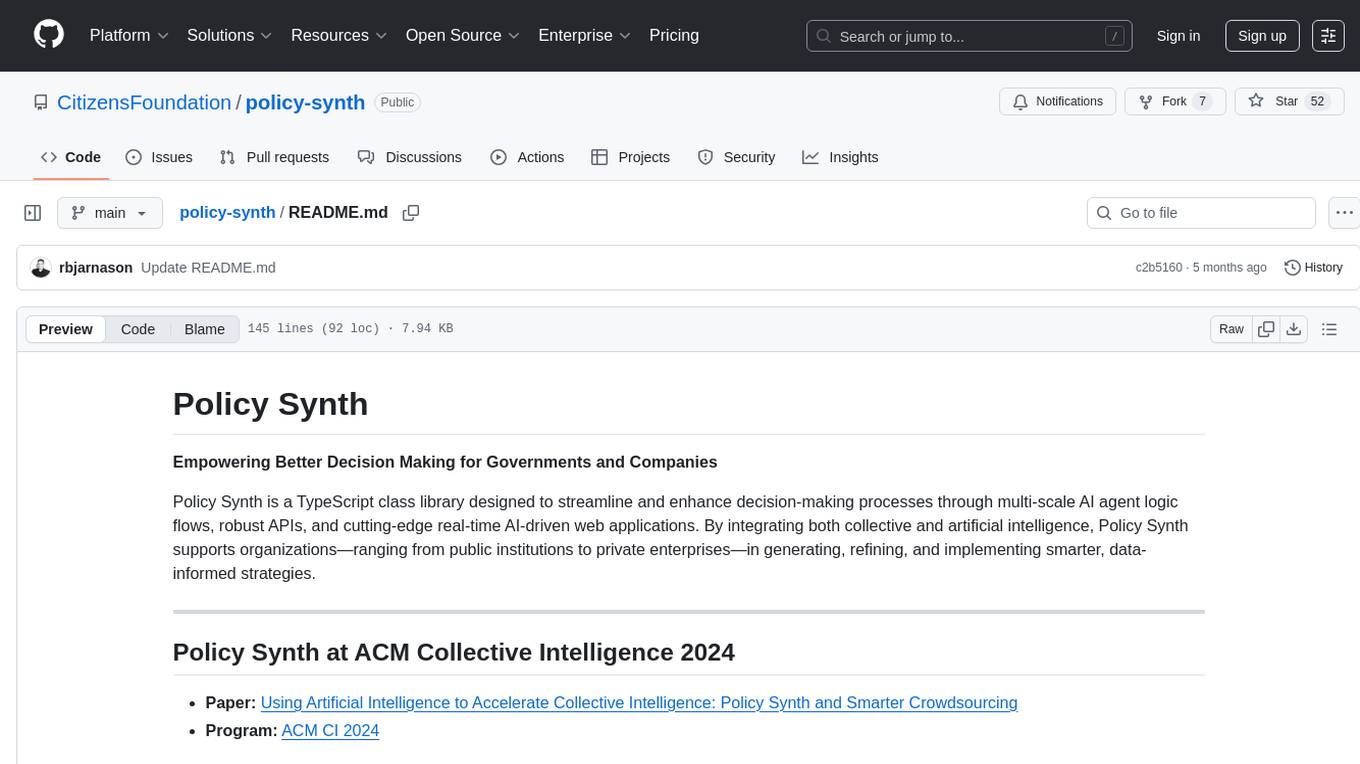1360x764 pixels.
Task: Open the Raw view button
Action: (x=1231, y=329)
